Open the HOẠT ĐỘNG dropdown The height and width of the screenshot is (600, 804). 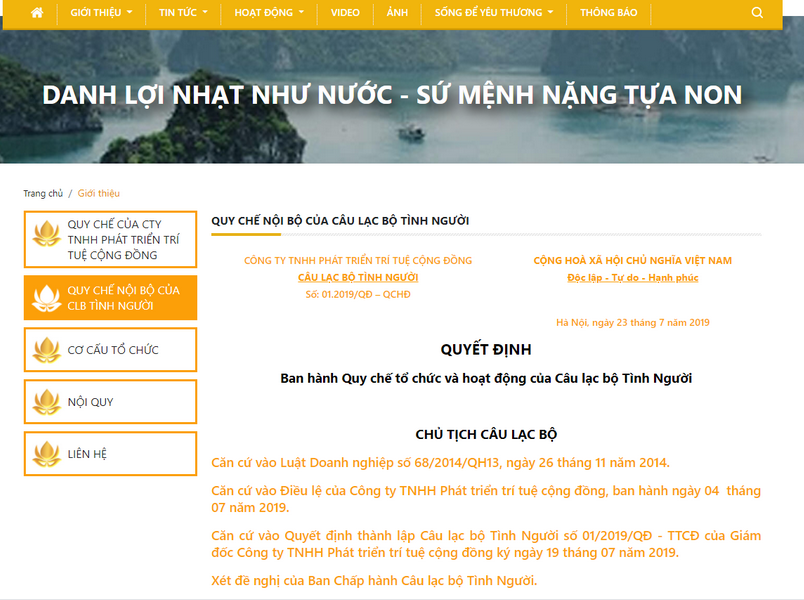tap(266, 13)
